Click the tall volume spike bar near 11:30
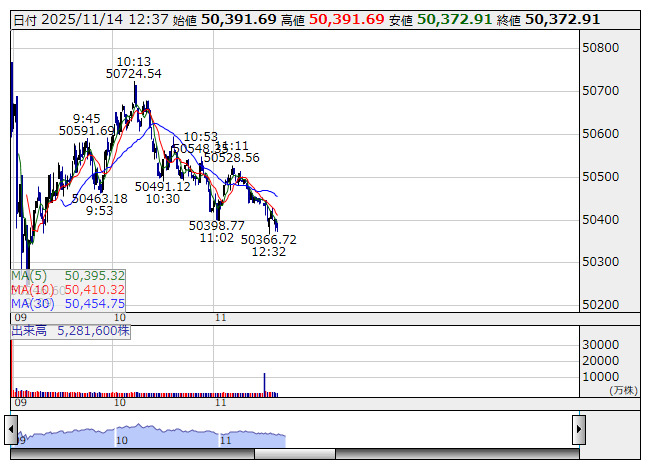Viewport: 653px width, 470px height. point(264,384)
